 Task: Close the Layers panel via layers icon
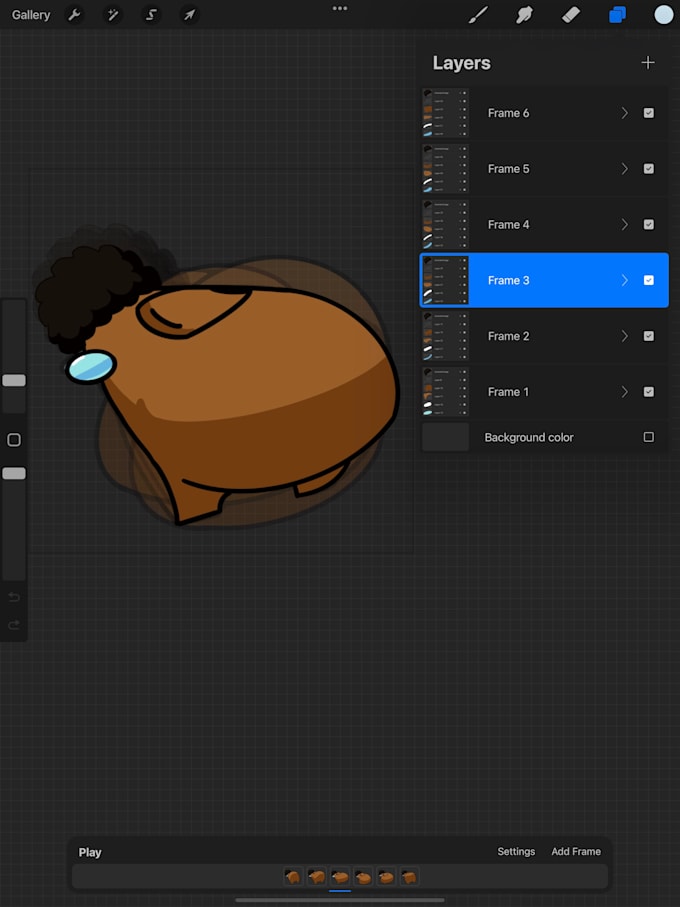click(x=617, y=15)
